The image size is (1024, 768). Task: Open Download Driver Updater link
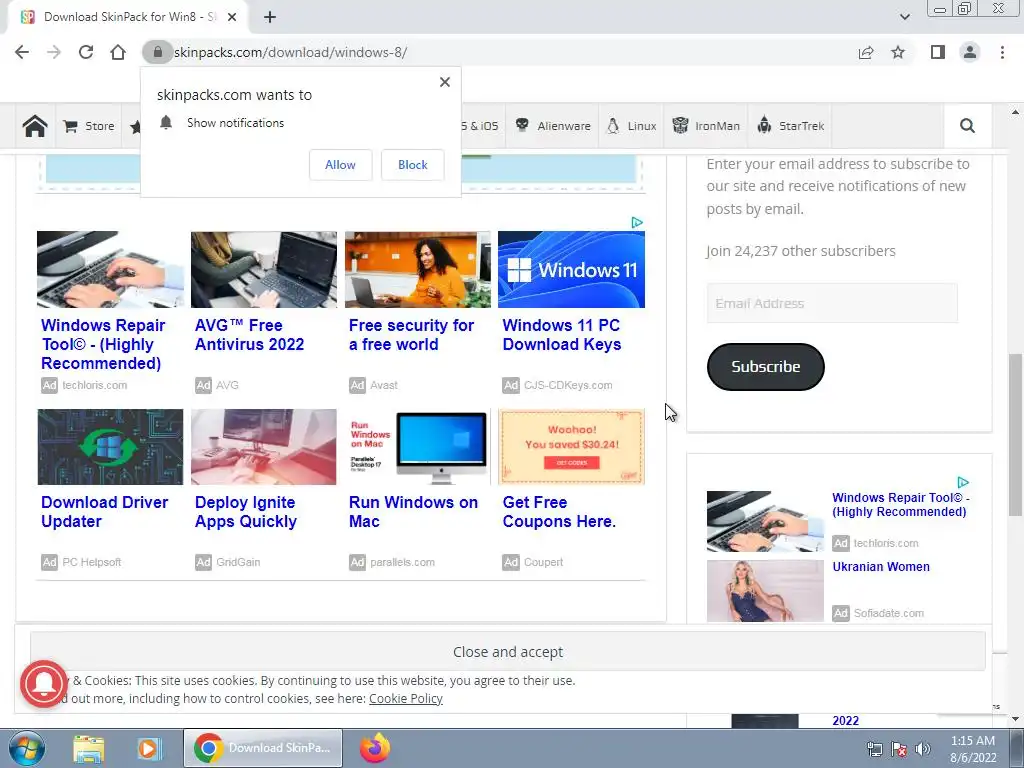click(104, 511)
